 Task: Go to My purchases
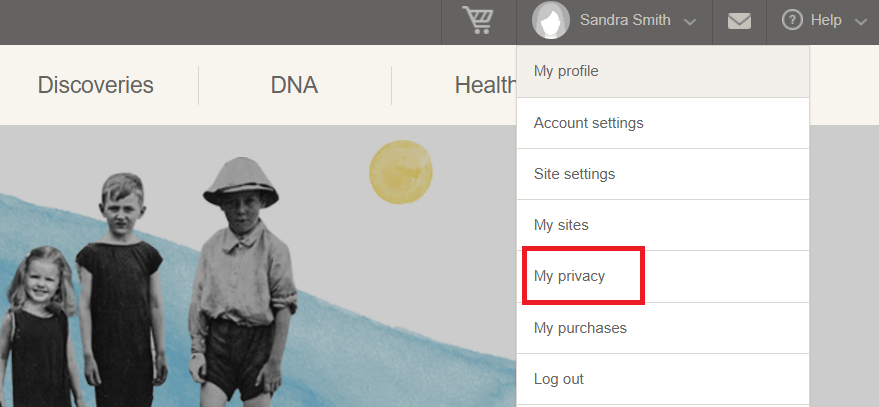pos(663,328)
